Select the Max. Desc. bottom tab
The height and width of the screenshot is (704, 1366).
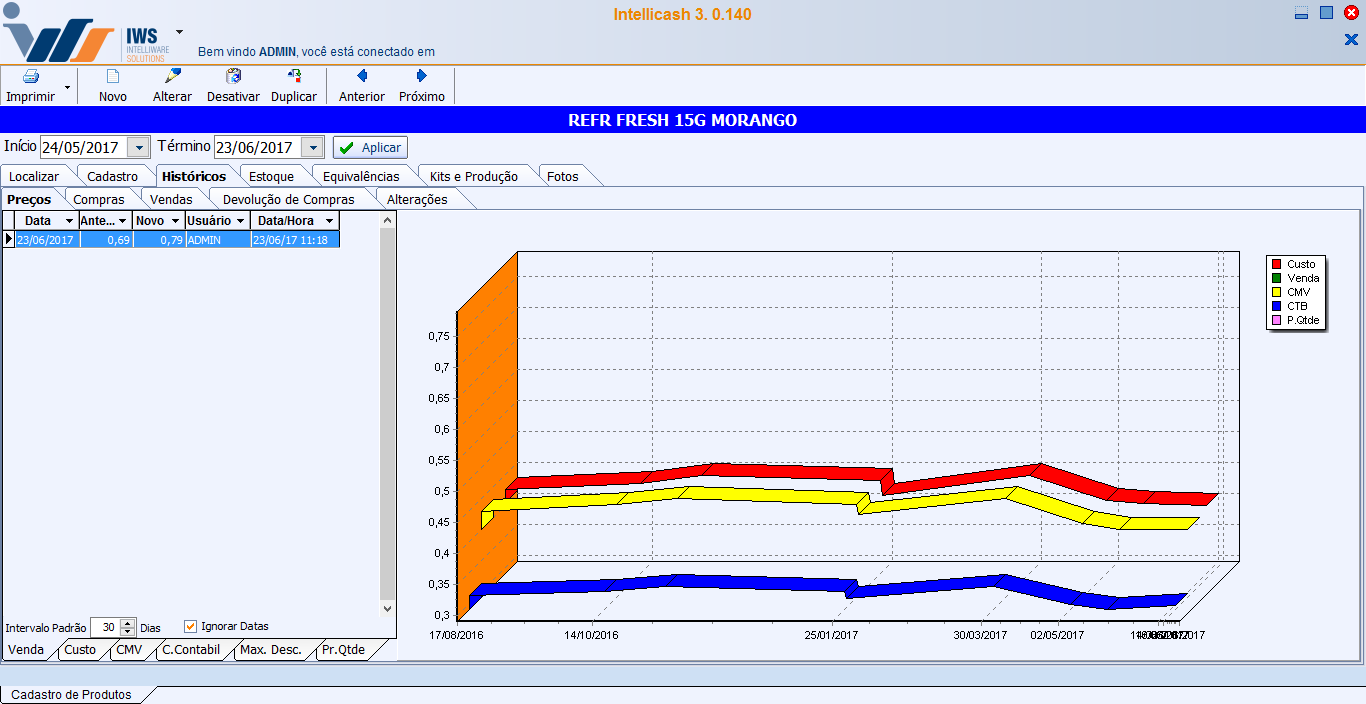(270, 650)
